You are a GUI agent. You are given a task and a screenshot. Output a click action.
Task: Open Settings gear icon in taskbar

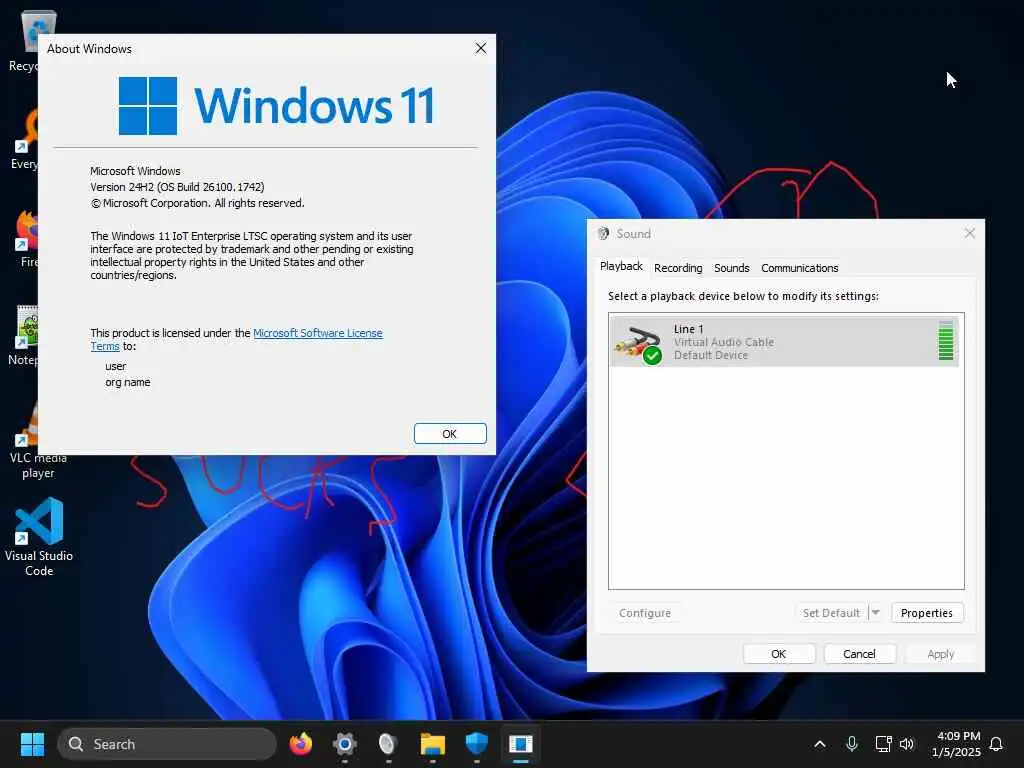tap(345, 744)
